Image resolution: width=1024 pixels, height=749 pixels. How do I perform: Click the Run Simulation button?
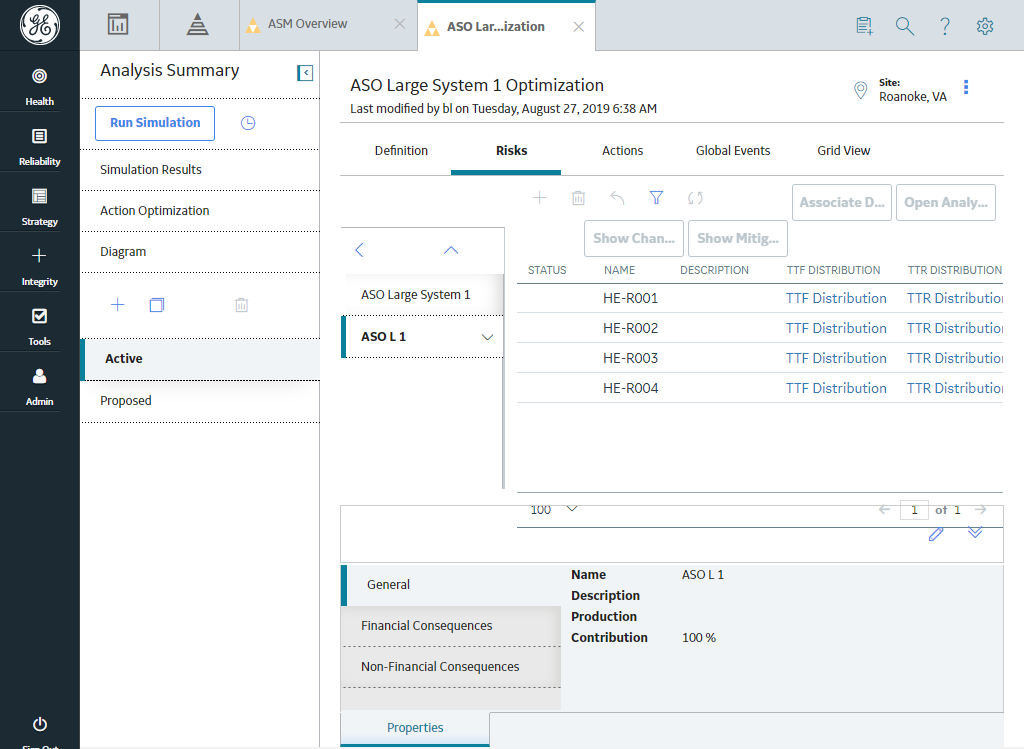pyautogui.click(x=155, y=123)
